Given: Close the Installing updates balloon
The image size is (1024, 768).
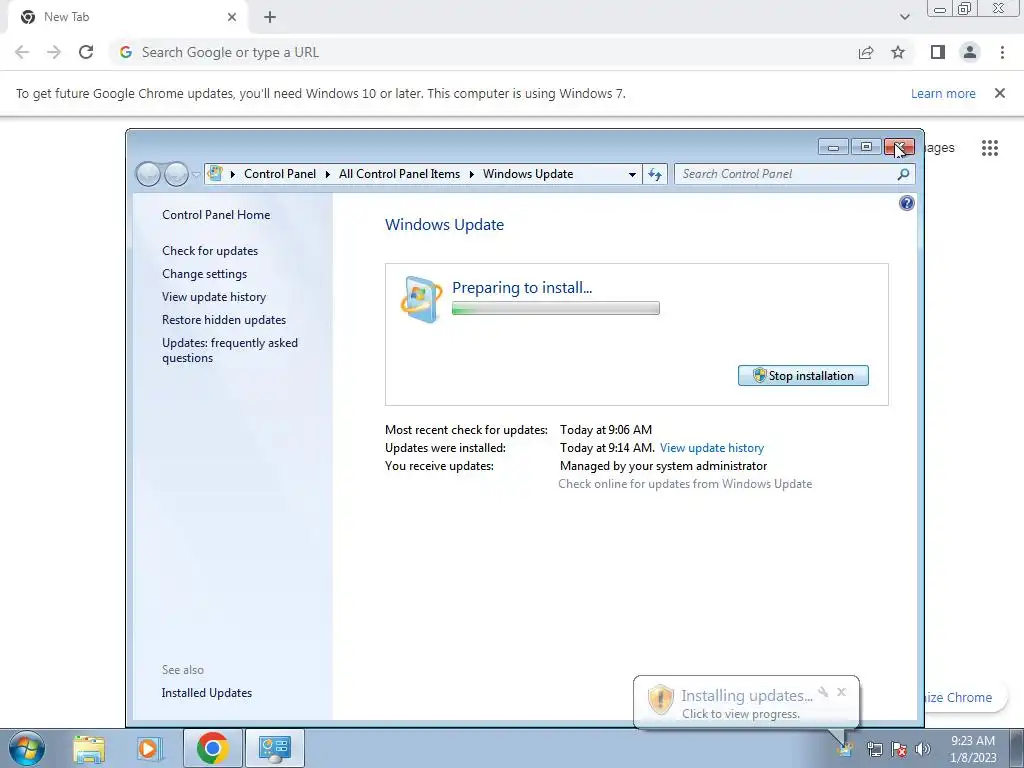Looking at the screenshot, I should 841,692.
